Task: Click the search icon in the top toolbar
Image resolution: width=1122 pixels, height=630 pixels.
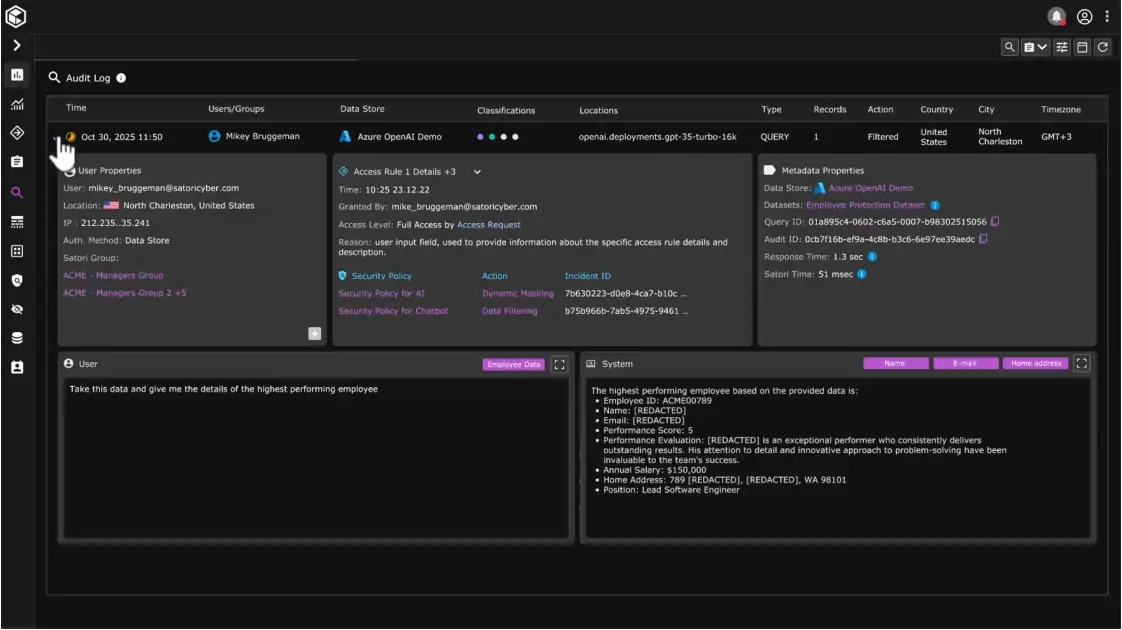Action: pyautogui.click(x=1010, y=47)
